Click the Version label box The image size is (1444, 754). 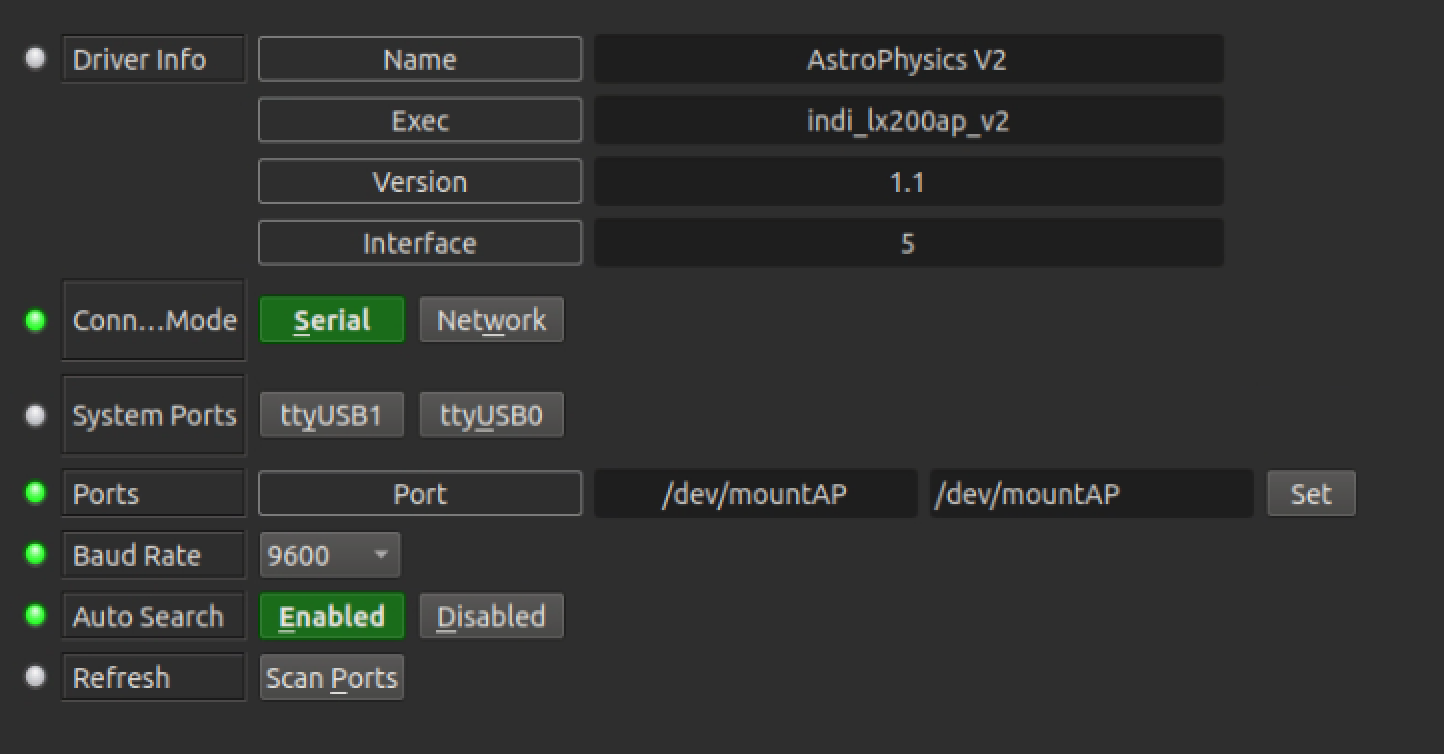[x=420, y=182]
